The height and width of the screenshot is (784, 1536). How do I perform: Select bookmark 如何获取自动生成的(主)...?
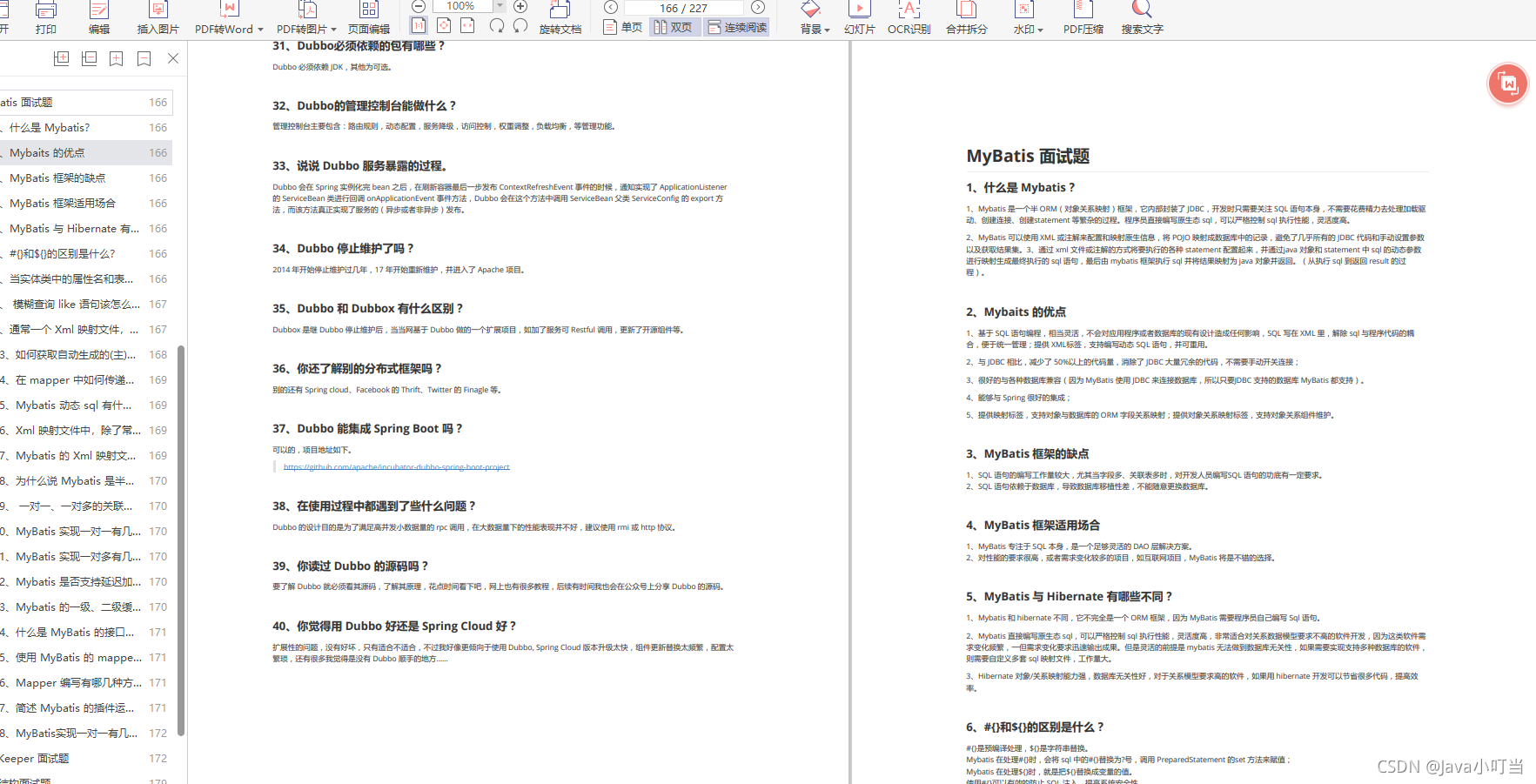(86, 354)
